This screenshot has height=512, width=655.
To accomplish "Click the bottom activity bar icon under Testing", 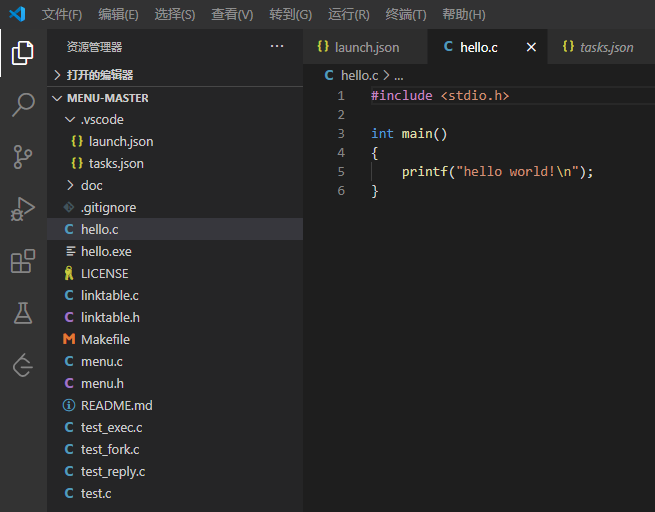I will pos(23,366).
